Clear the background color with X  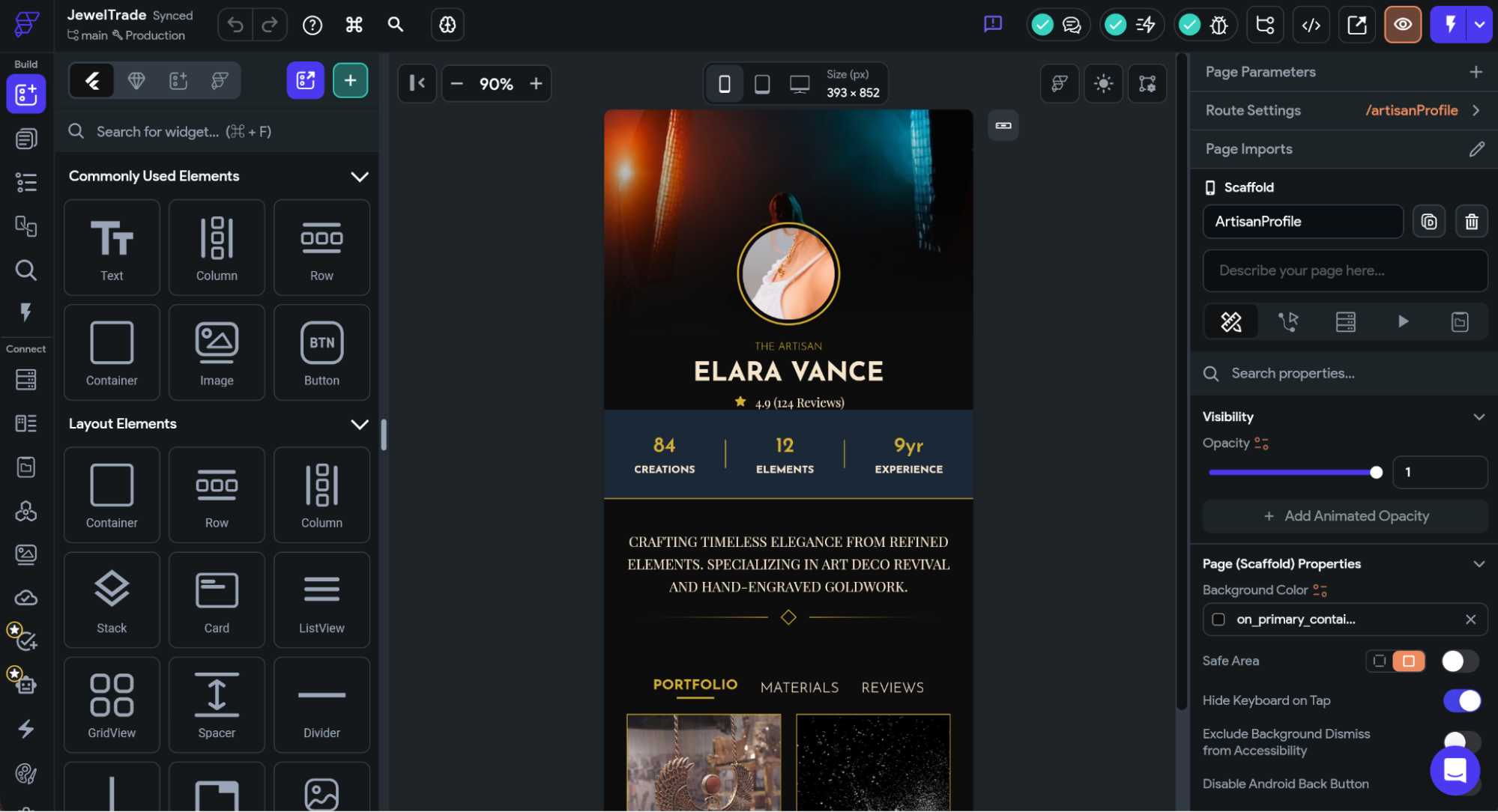coord(1470,619)
